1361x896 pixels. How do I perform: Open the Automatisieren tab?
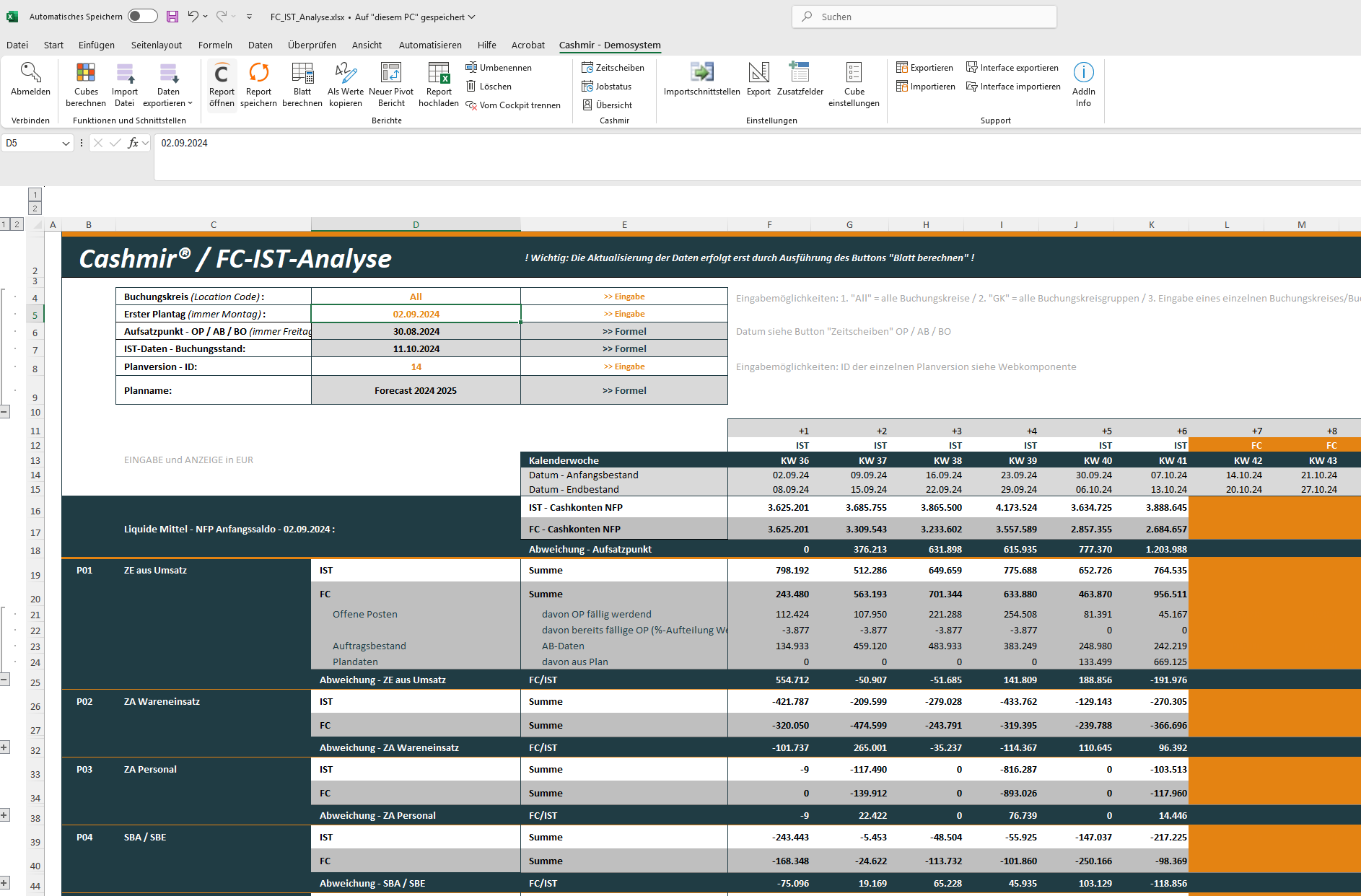[x=430, y=45]
